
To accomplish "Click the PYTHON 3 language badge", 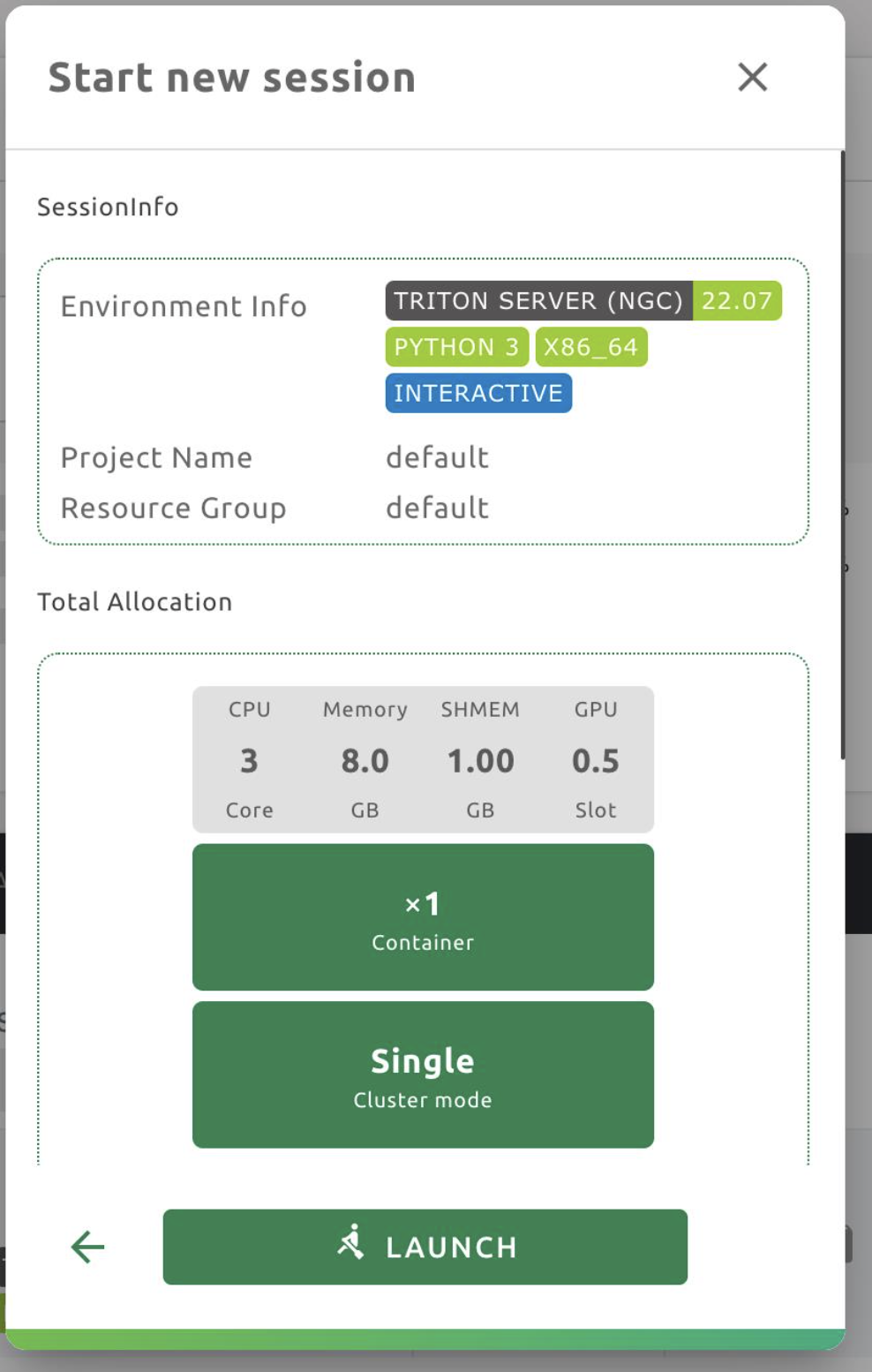I will coord(456,346).
